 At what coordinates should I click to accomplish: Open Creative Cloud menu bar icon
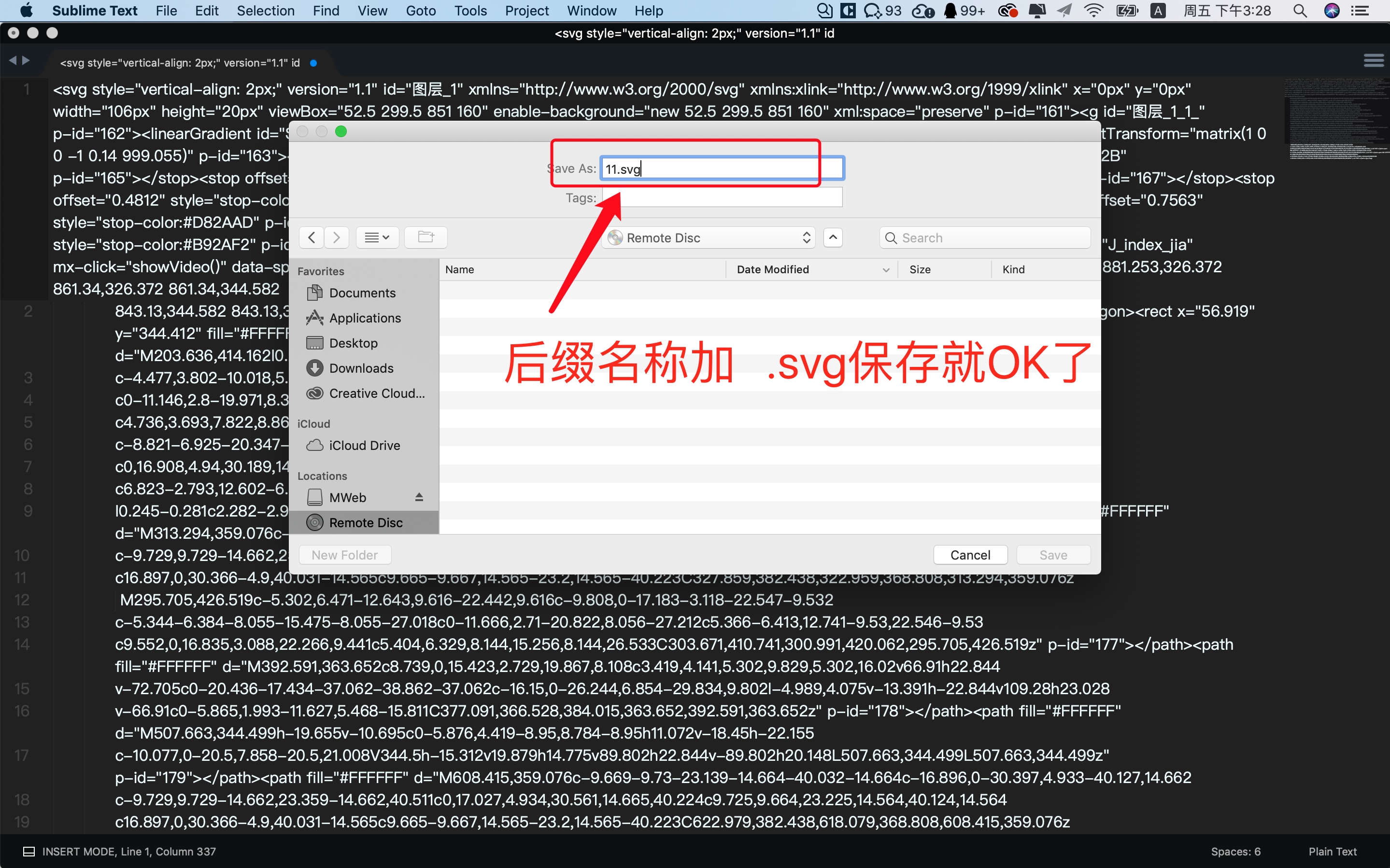click(x=1007, y=11)
